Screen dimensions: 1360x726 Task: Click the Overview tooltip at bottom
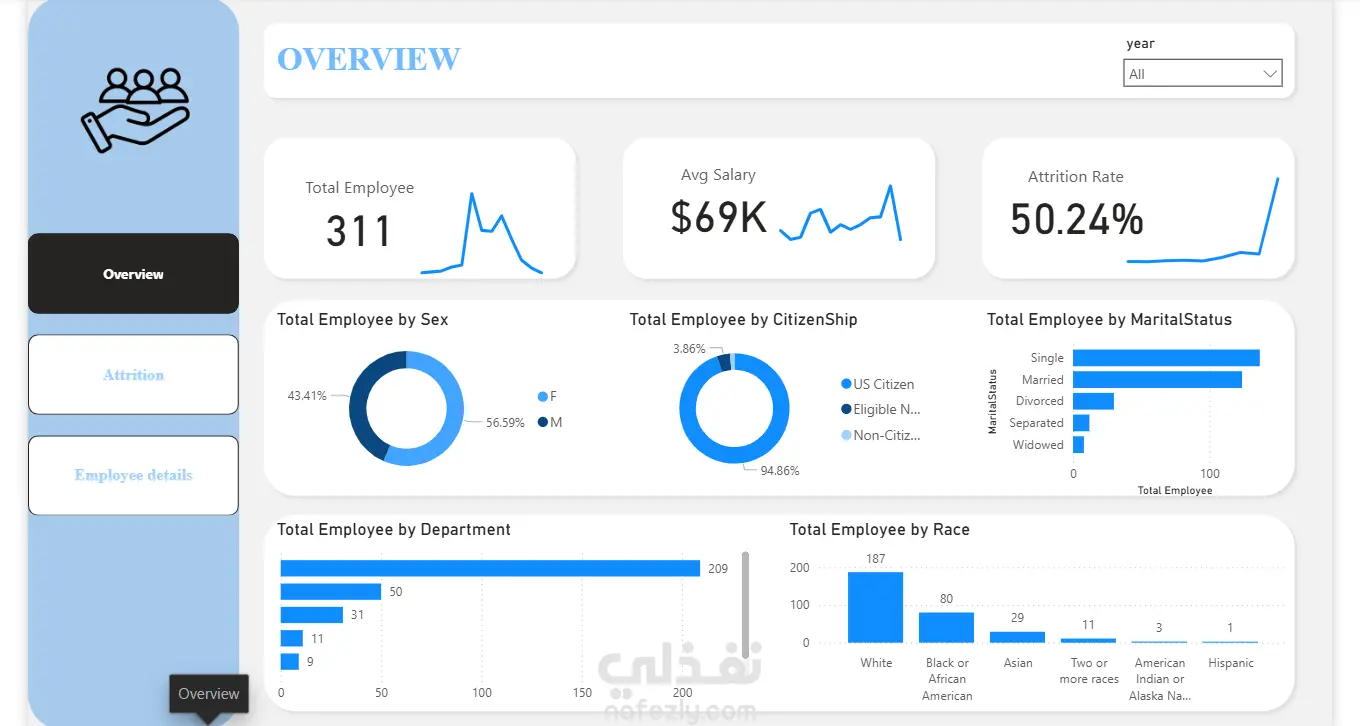point(209,694)
